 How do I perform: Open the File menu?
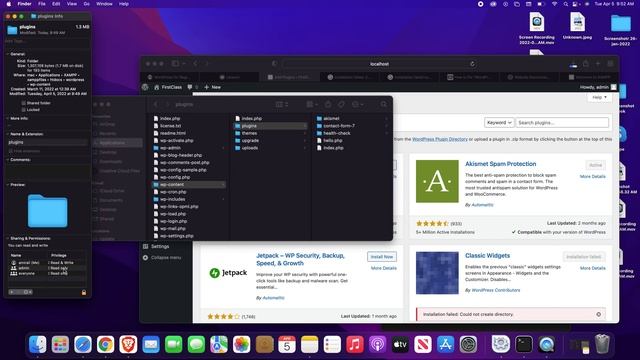(x=42, y=4)
